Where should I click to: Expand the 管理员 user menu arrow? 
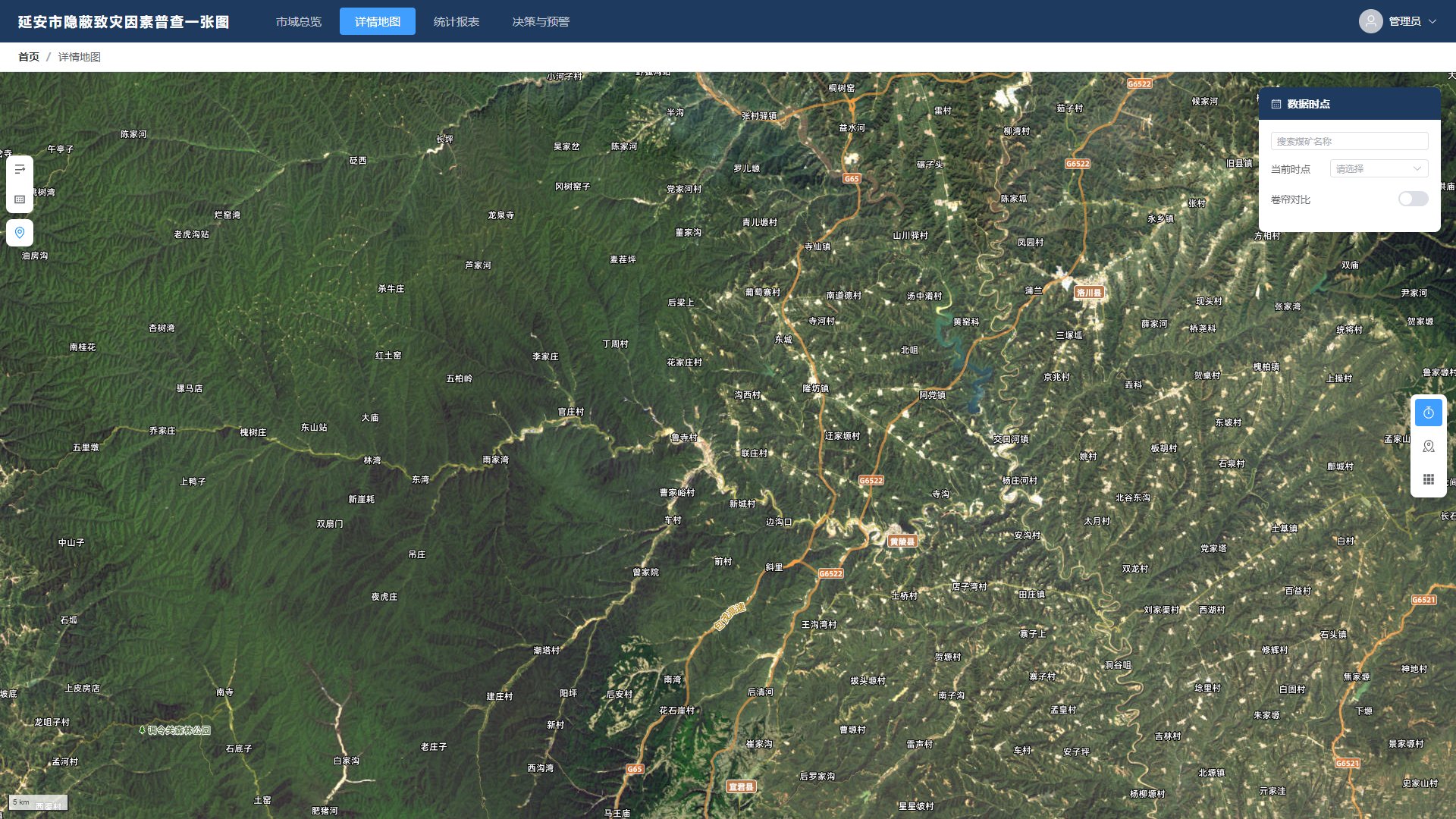1432,21
